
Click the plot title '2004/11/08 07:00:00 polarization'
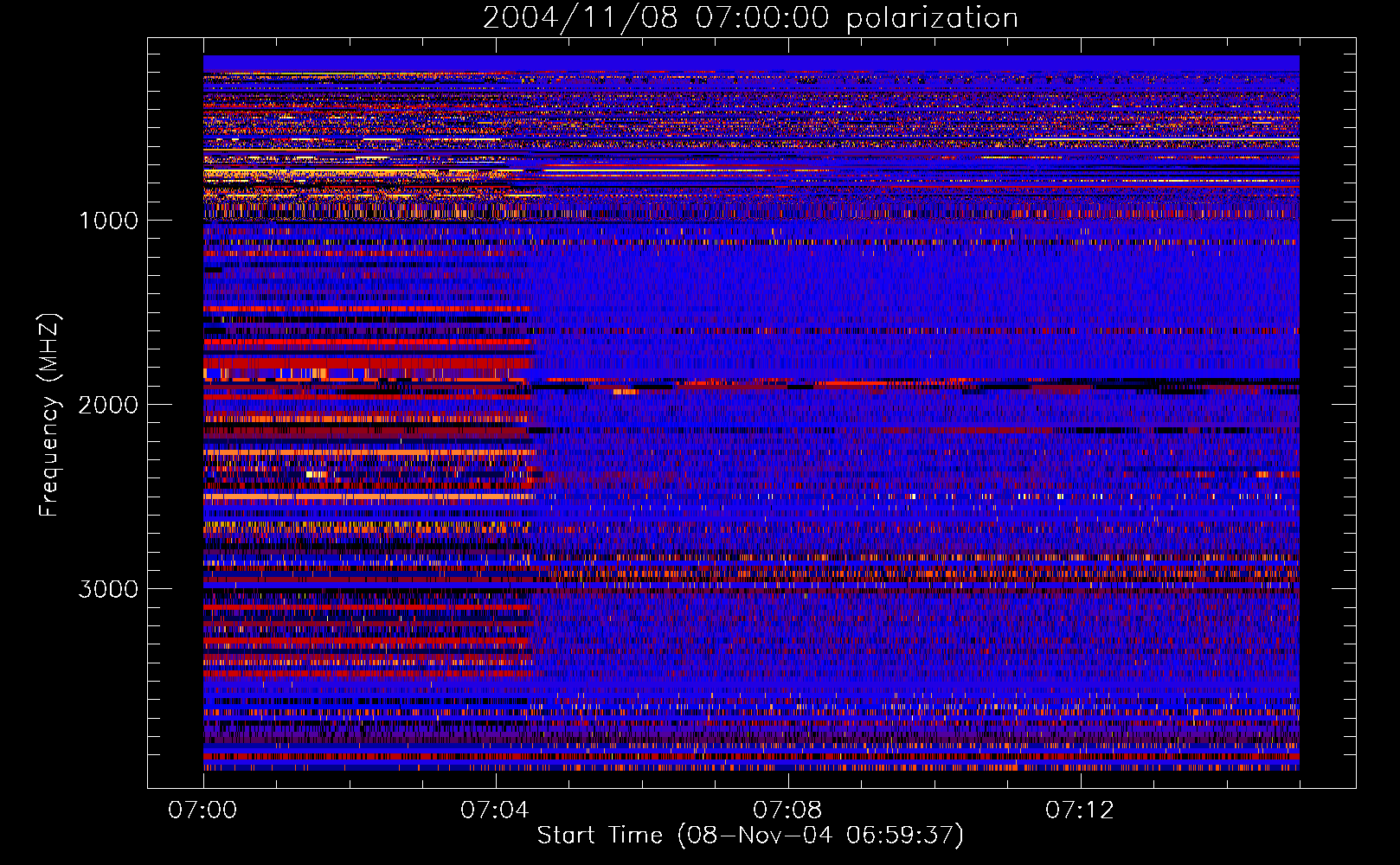750,17
